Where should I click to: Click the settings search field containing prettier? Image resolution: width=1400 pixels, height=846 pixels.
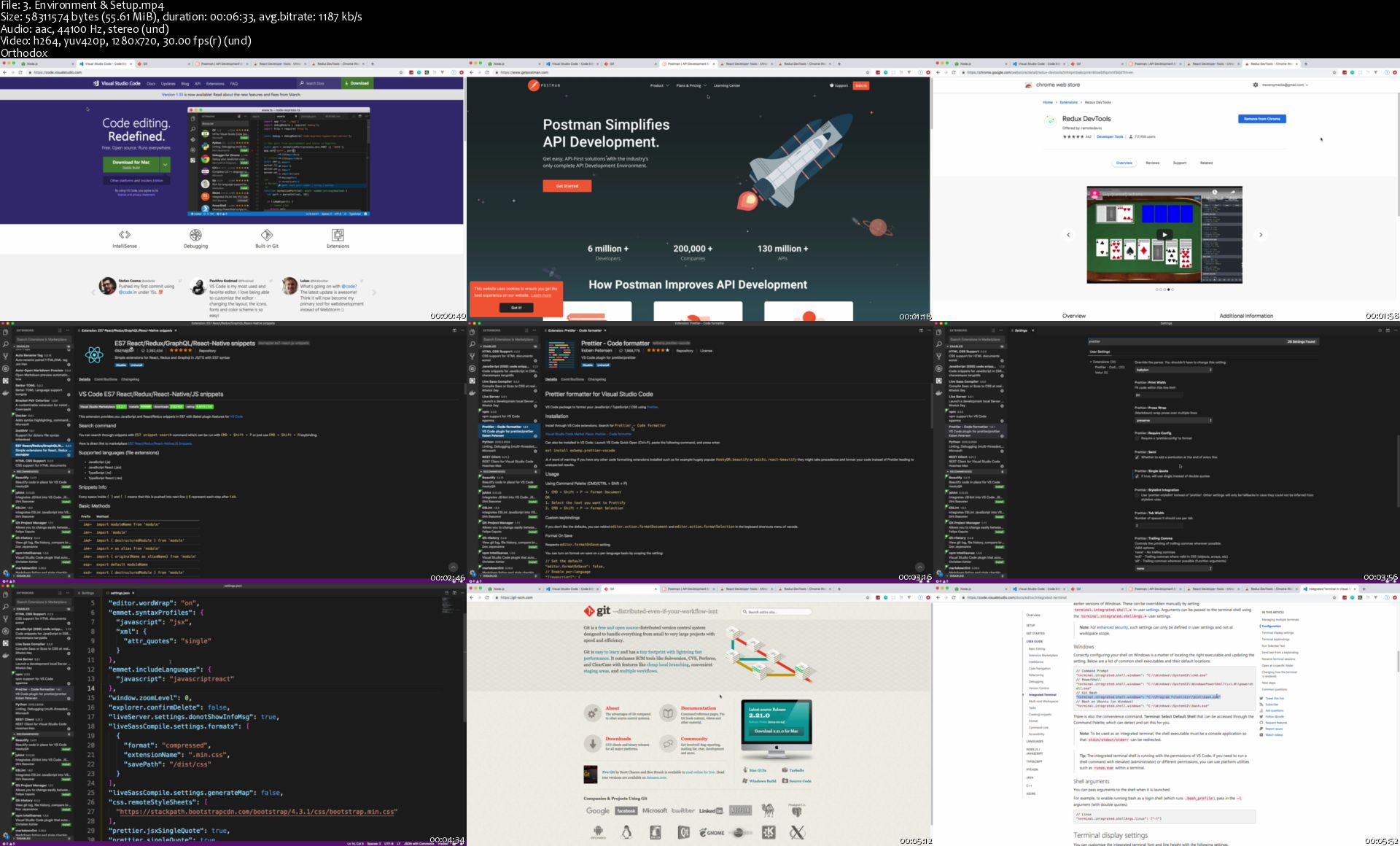[1202, 341]
